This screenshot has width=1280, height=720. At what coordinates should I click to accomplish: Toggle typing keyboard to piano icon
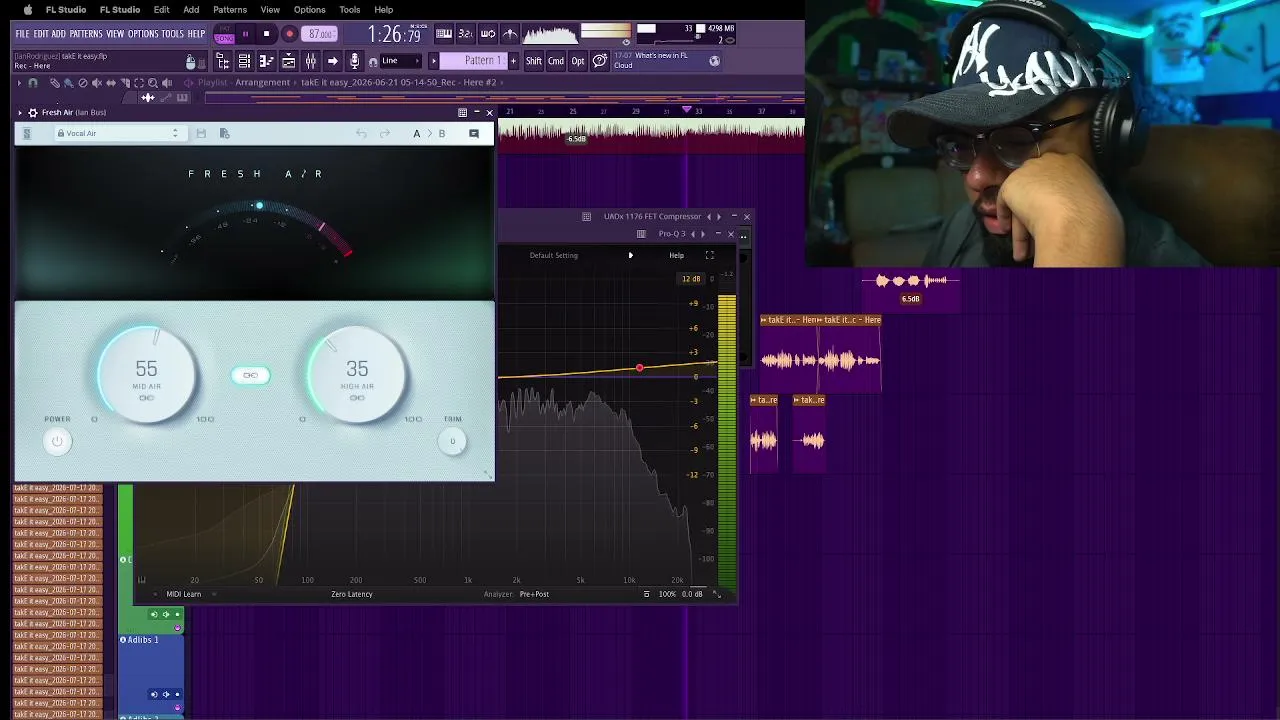click(x=444, y=34)
